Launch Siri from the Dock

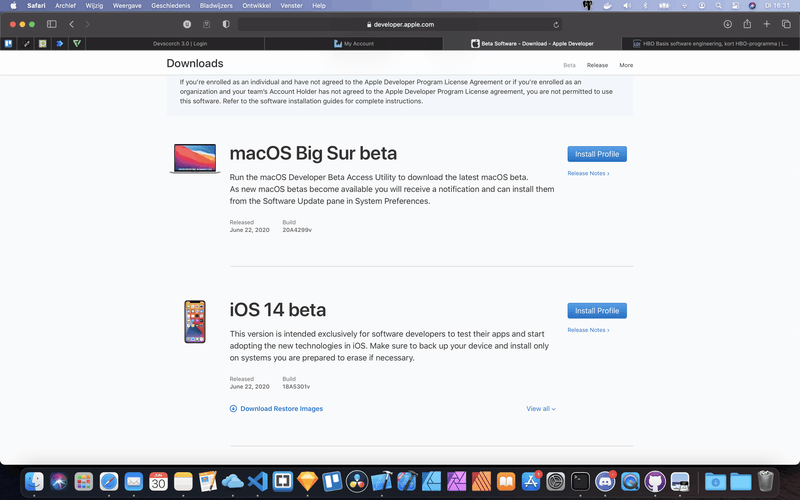[x=59, y=481]
